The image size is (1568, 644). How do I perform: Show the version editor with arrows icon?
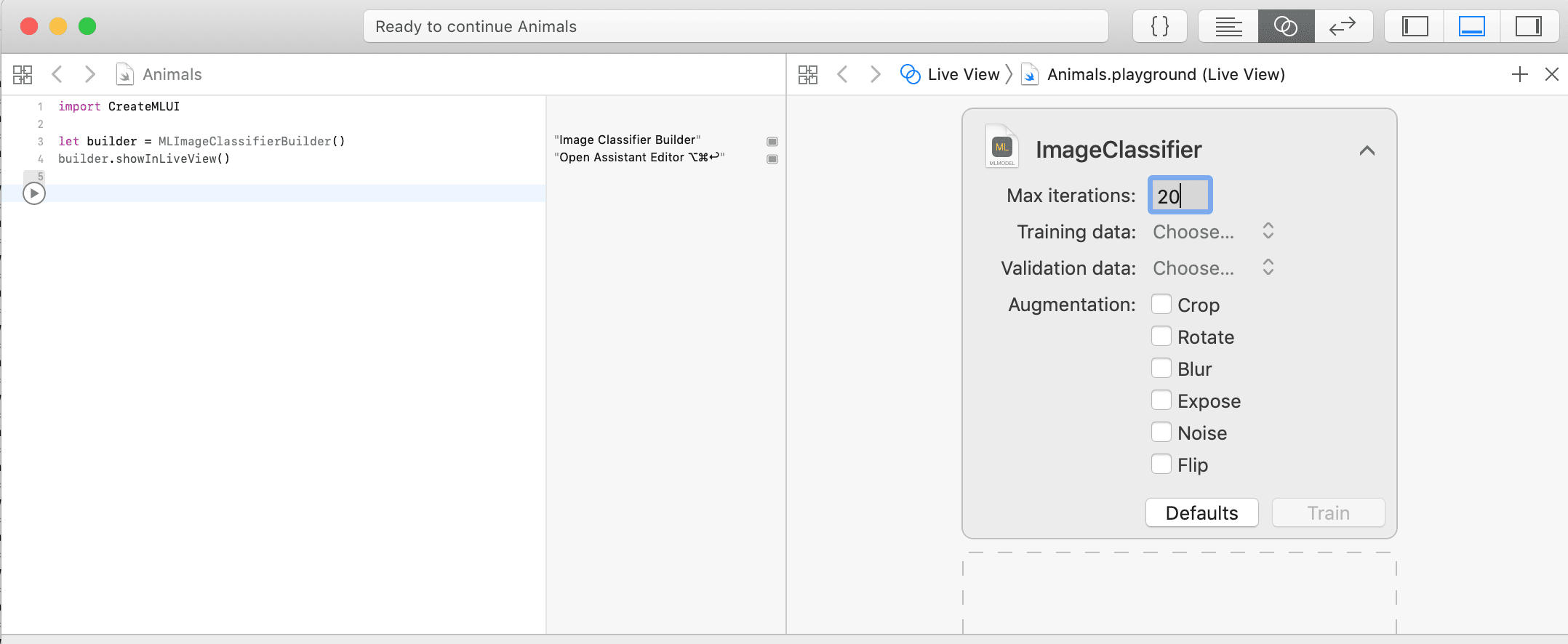click(x=1343, y=27)
